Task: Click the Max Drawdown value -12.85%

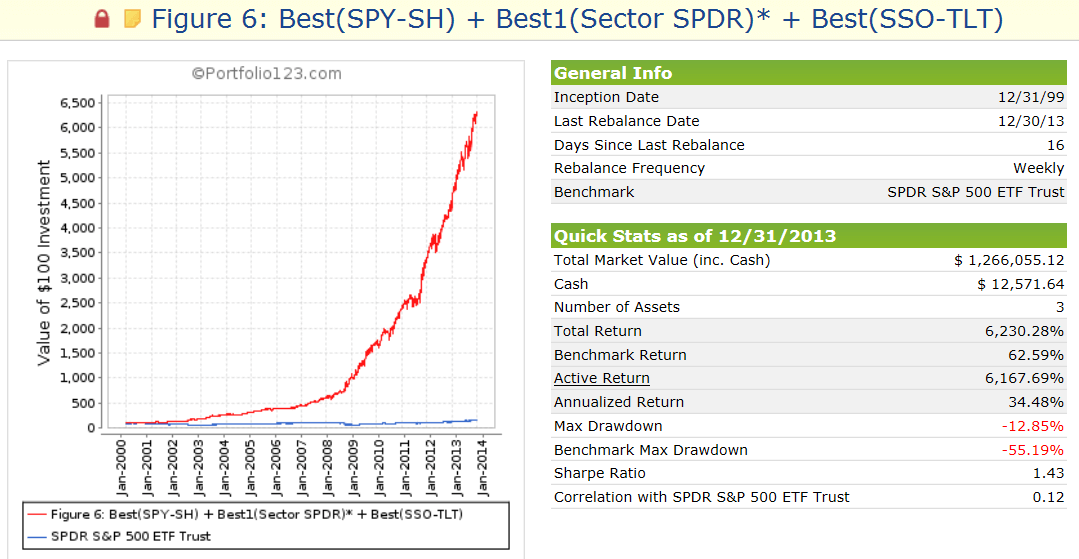Action: (x=1034, y=426)
